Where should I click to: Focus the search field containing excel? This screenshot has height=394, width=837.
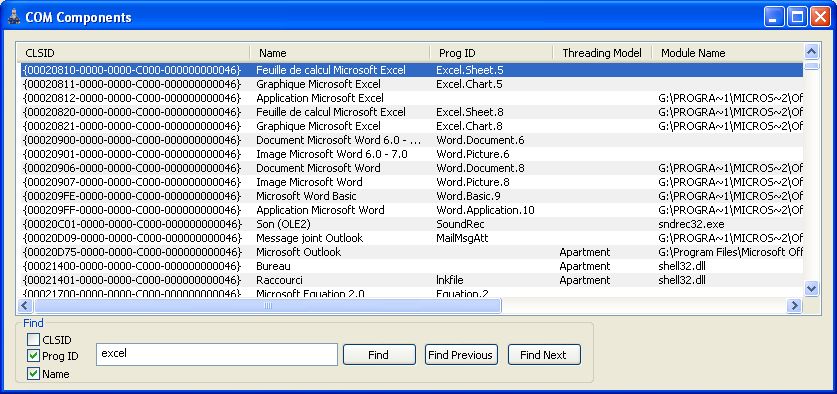[x=217, y=354]
